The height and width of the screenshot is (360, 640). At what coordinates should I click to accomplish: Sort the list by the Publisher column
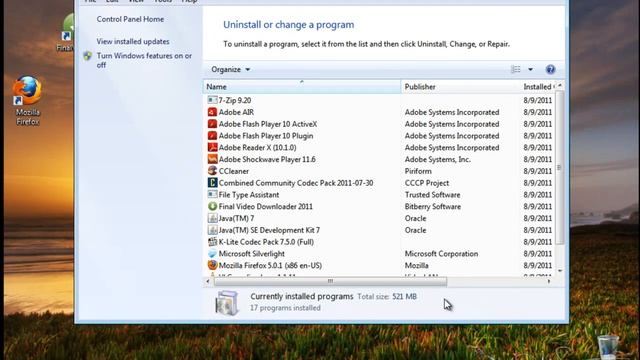click(x=460, y=87)
